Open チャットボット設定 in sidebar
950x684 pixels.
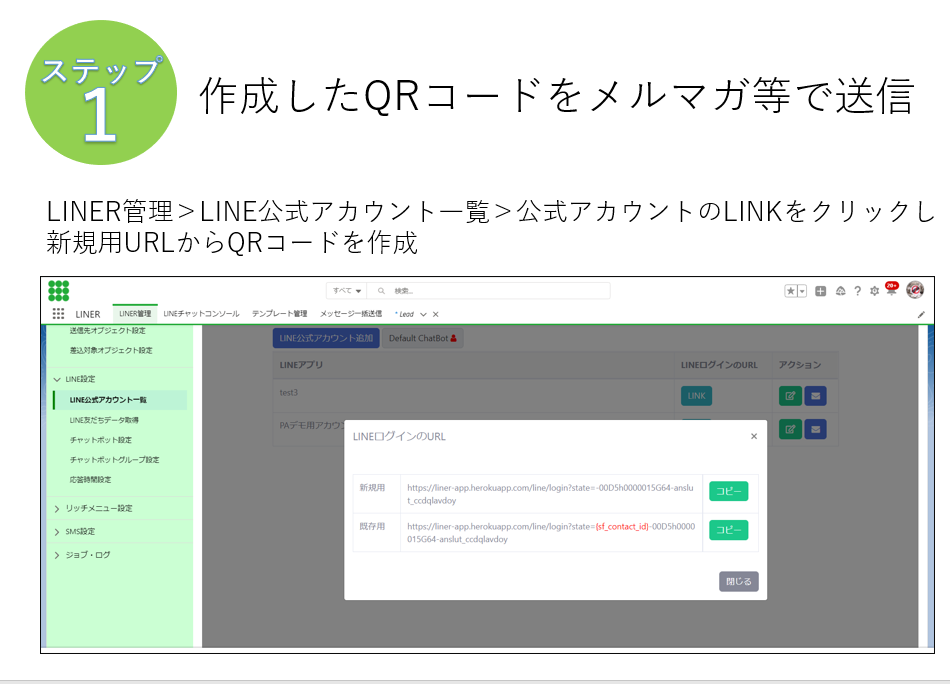pyautogui.click(x=101, y=440)
